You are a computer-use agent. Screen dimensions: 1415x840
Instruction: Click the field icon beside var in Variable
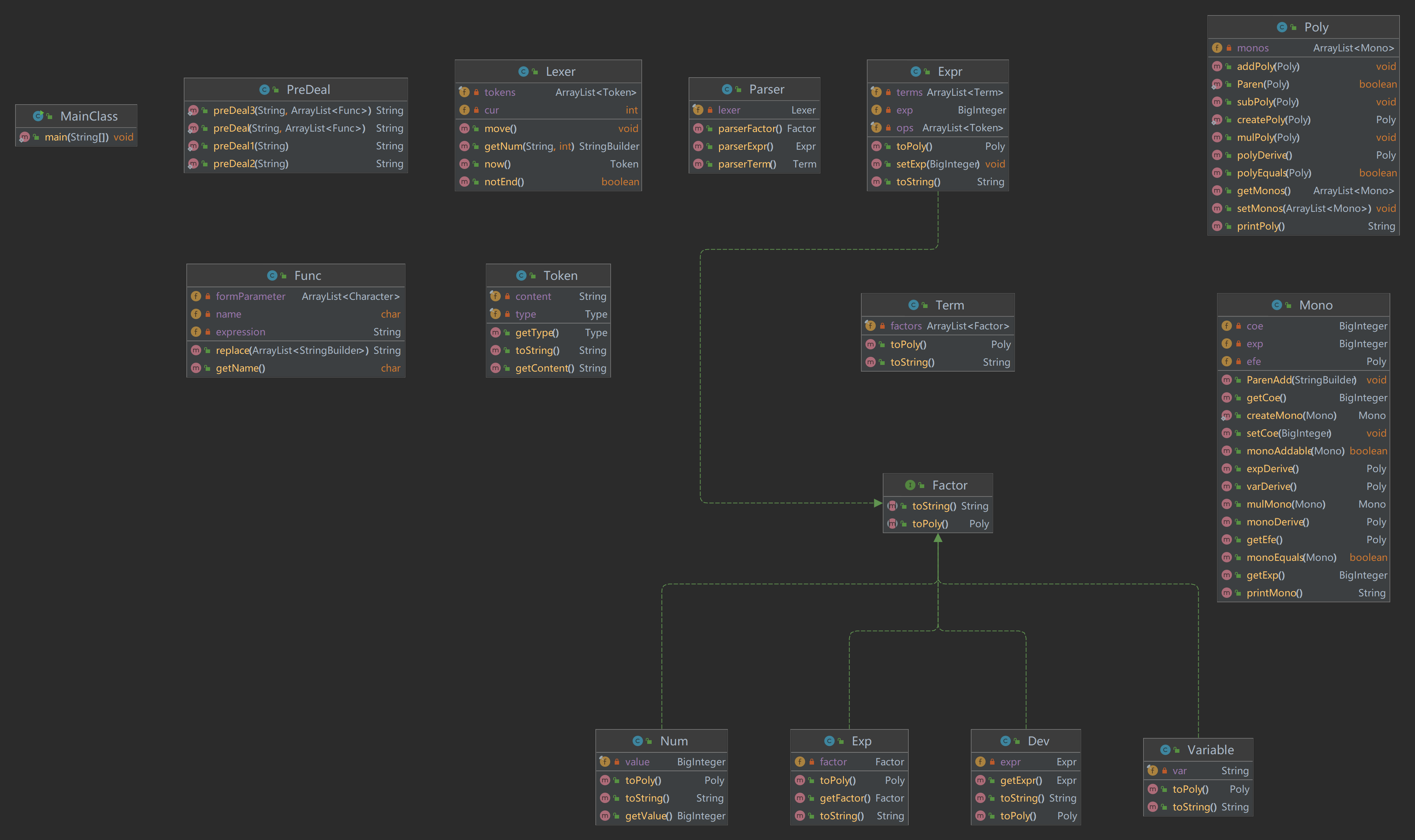1152,770
